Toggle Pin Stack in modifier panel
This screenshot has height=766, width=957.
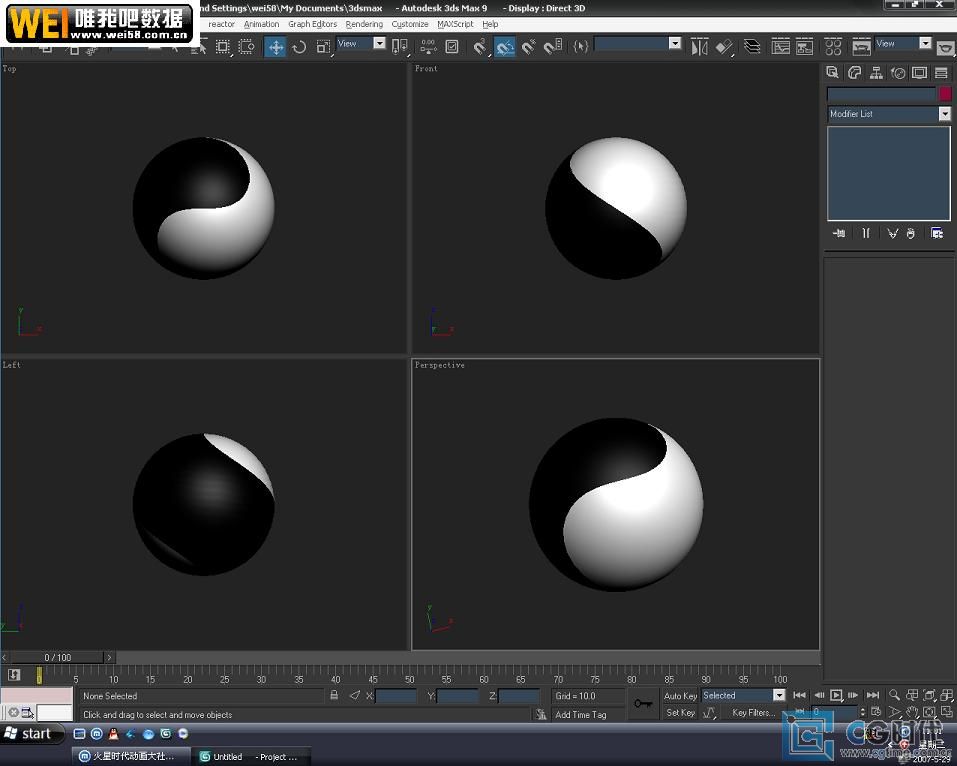(839, 233)
